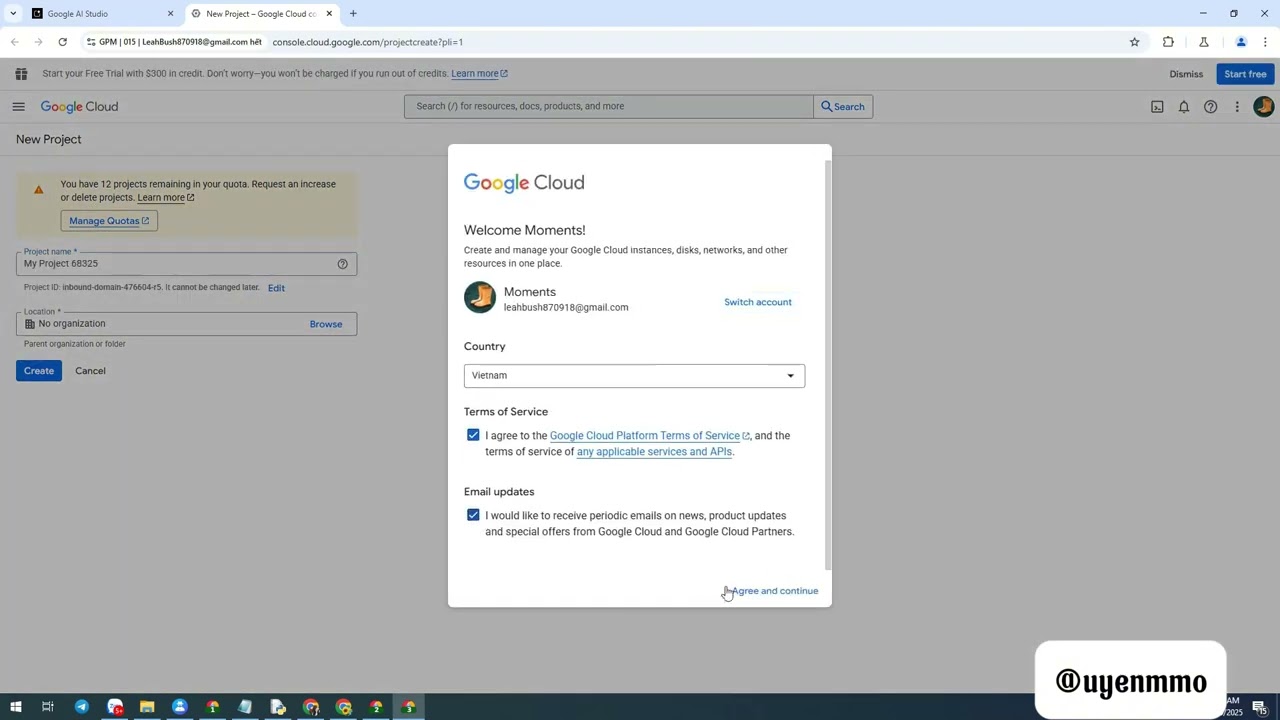
Task: Click the dialog's vertical scrollbar
Action: (828, 365)
